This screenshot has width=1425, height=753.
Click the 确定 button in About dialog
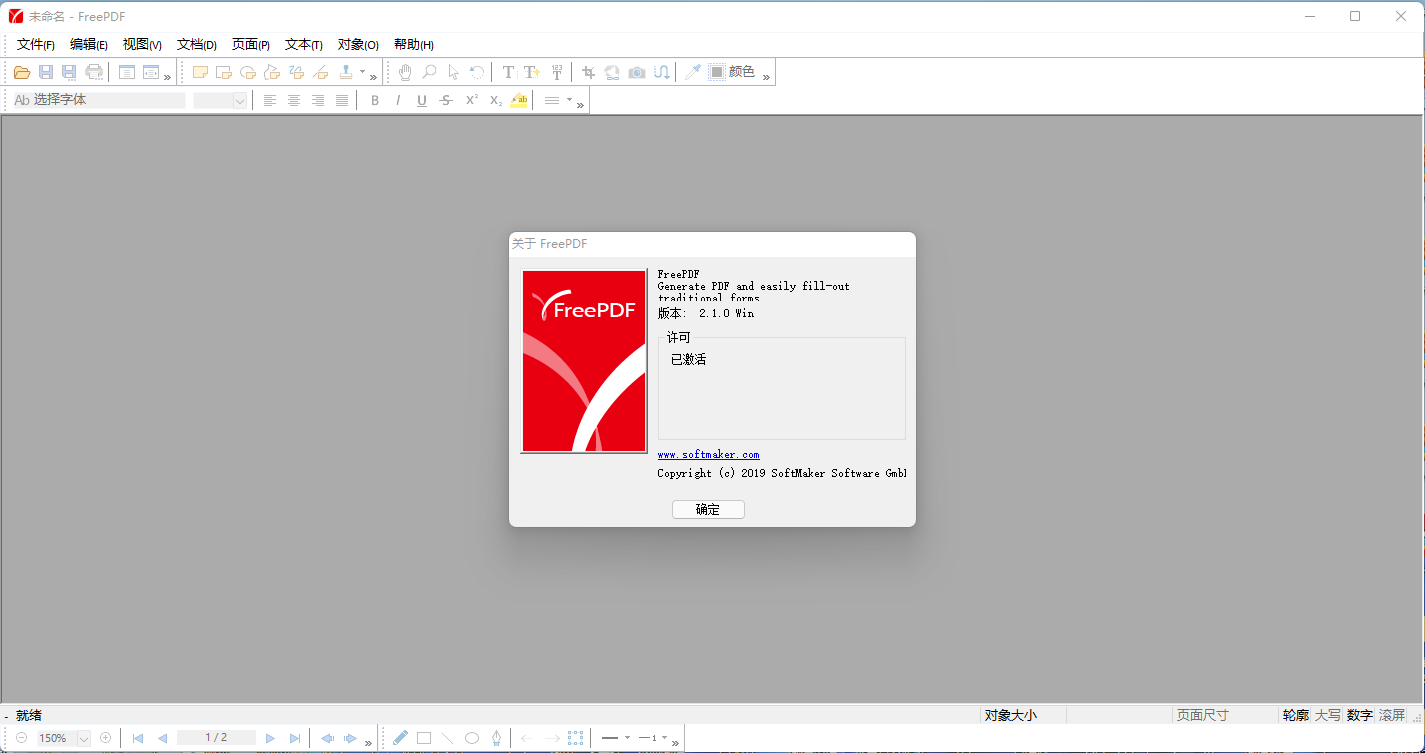click(x=708, y=510)
